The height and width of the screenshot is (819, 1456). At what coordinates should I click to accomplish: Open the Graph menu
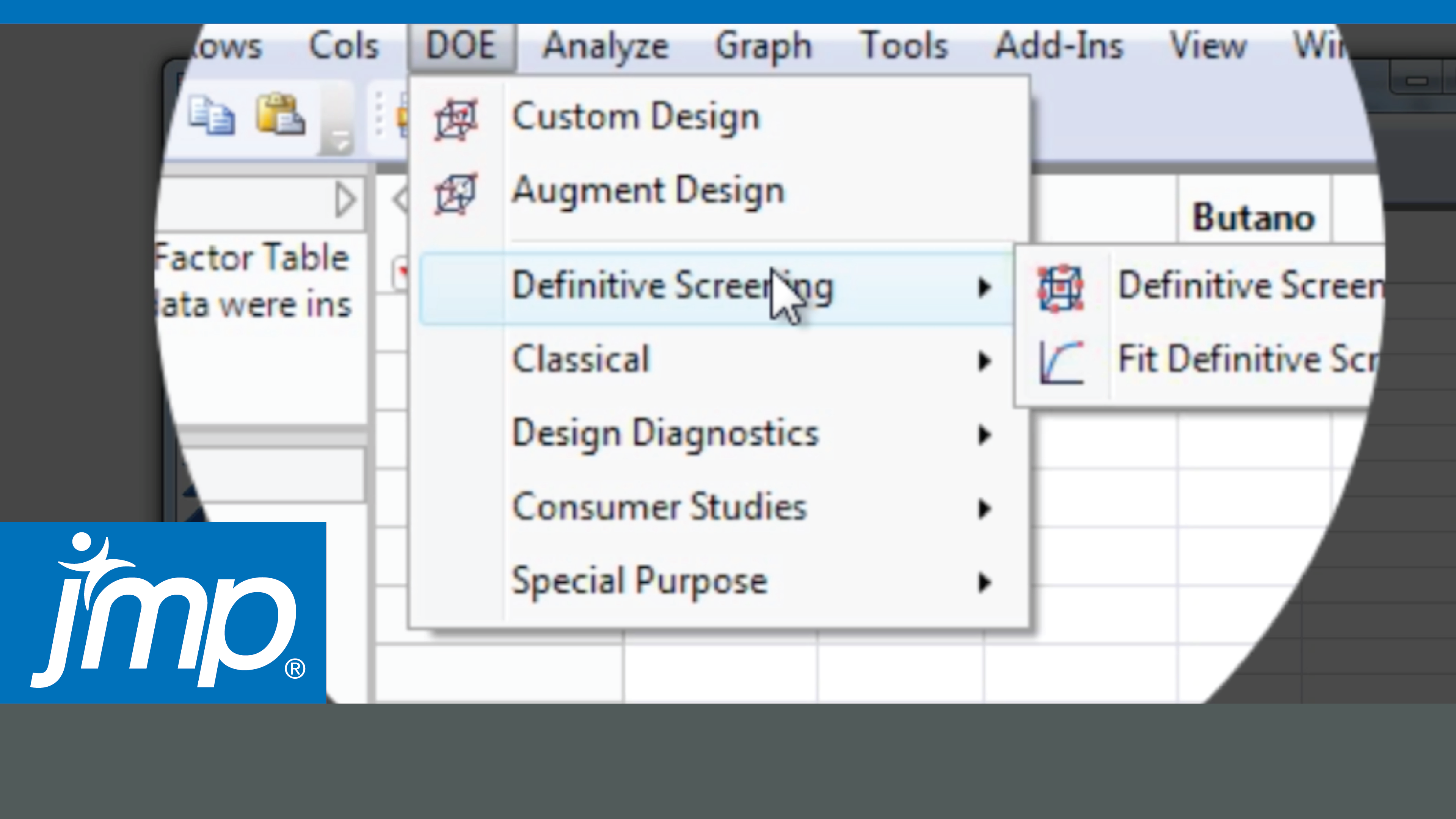[764, 45]
